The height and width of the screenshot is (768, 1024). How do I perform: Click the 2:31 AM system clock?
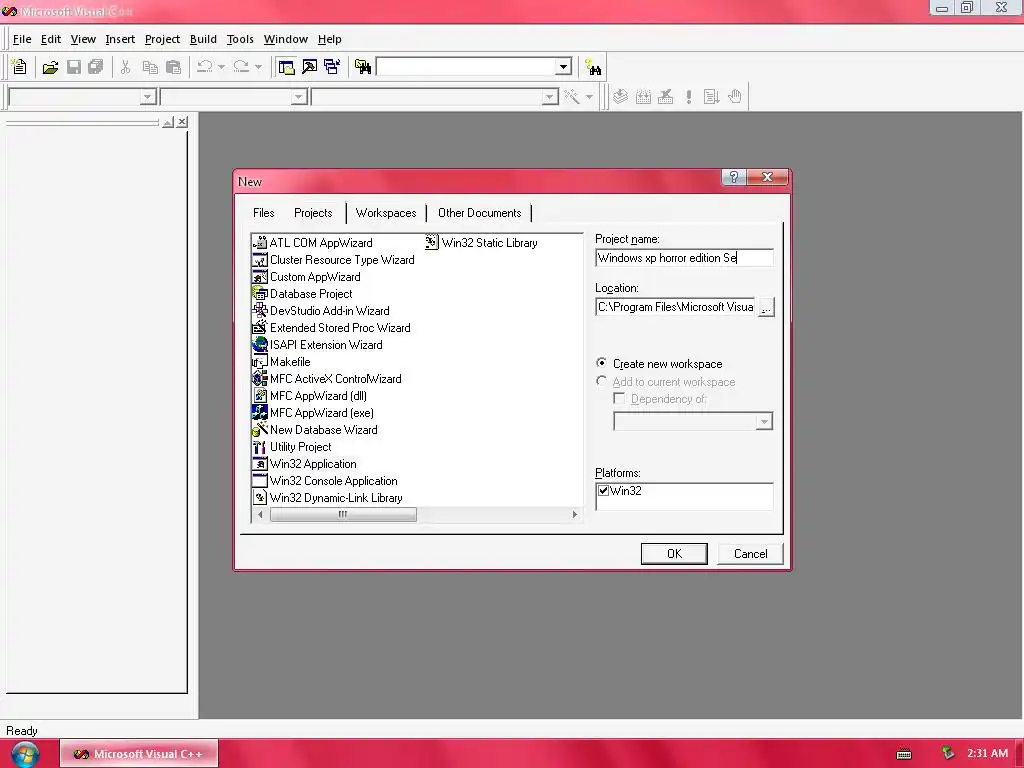[987, 754]
